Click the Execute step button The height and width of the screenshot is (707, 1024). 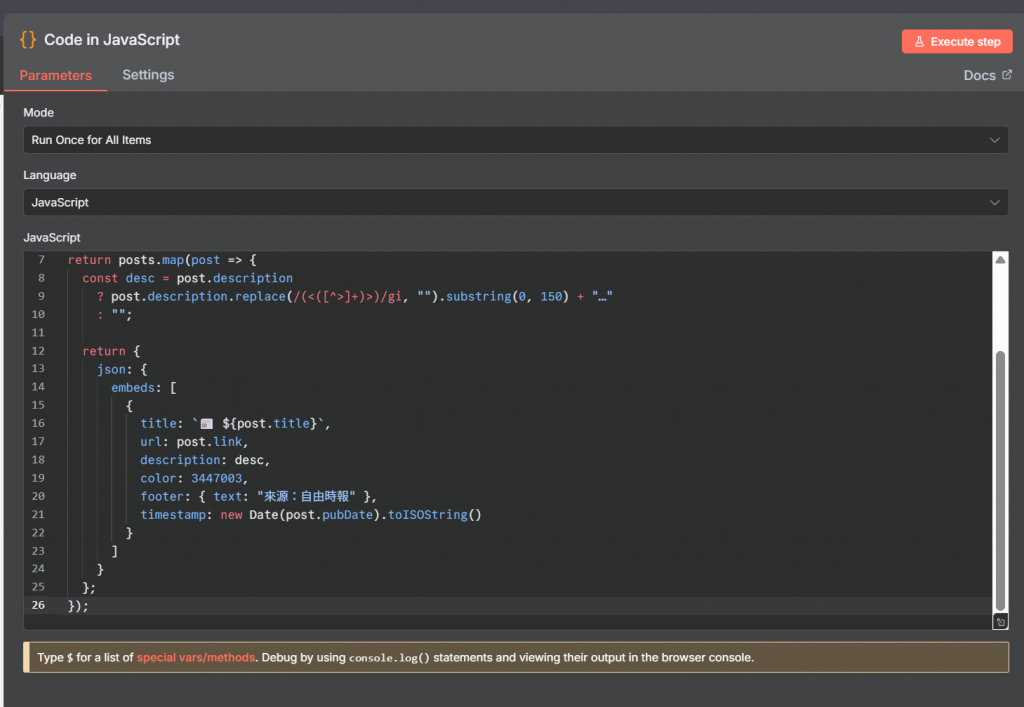coord(957,42)
